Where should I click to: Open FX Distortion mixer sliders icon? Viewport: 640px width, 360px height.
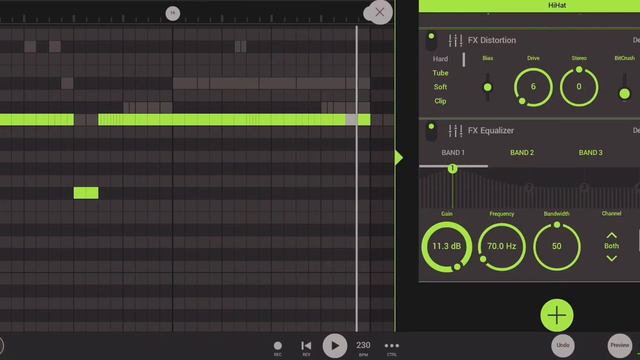tap(455, 40)
